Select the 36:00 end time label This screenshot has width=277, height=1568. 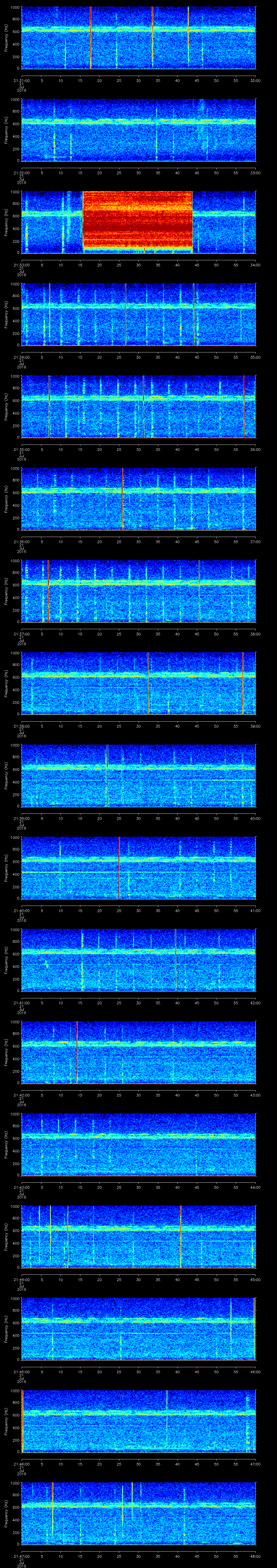(x=255, y=449)
